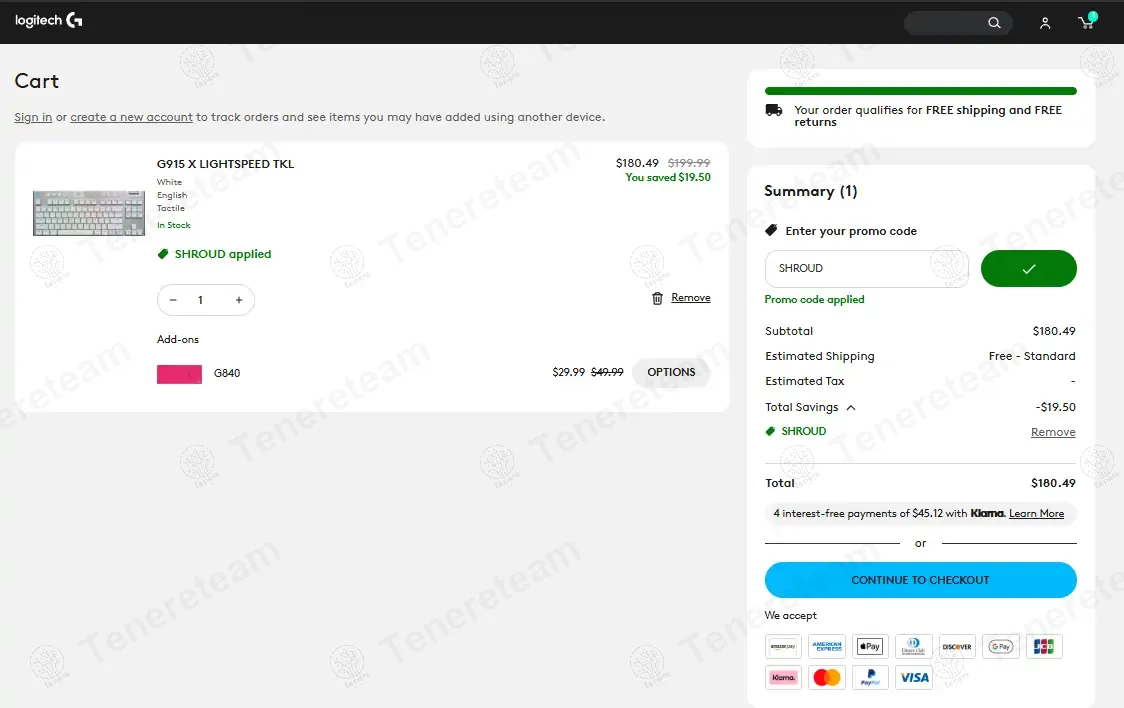This screenshot has width=1124, height=708.
Task: Open the account profile icon
Action: pos(1045,23)
